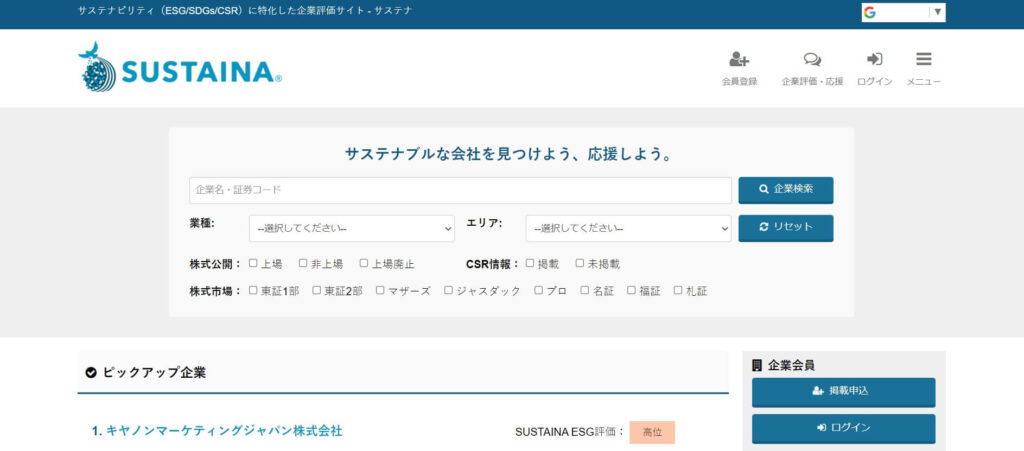
Task: Open the メニュー hamburger icon
Action: tap(923, 59)
